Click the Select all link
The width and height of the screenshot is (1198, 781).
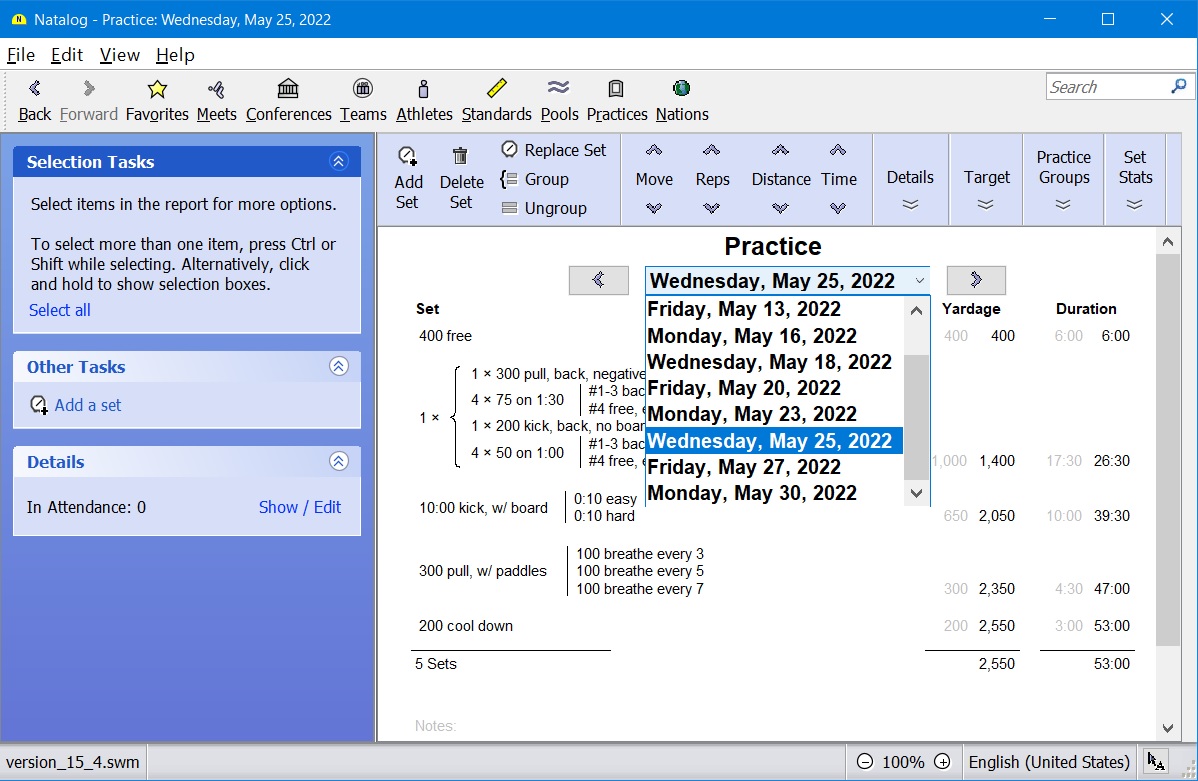click(x=60, y=310)
